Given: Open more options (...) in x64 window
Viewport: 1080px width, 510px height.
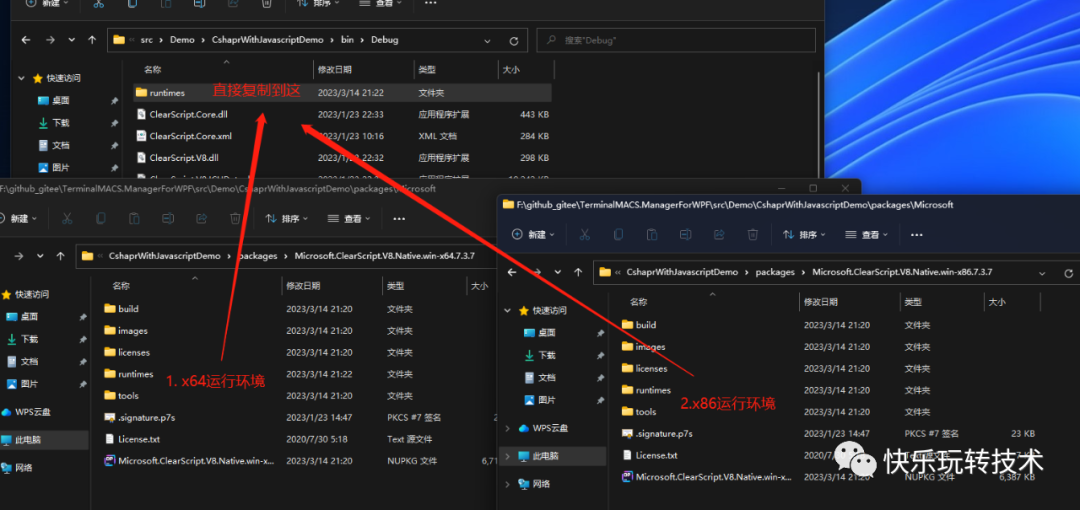Looking at the screenshot, I should (x=399, y=219).
